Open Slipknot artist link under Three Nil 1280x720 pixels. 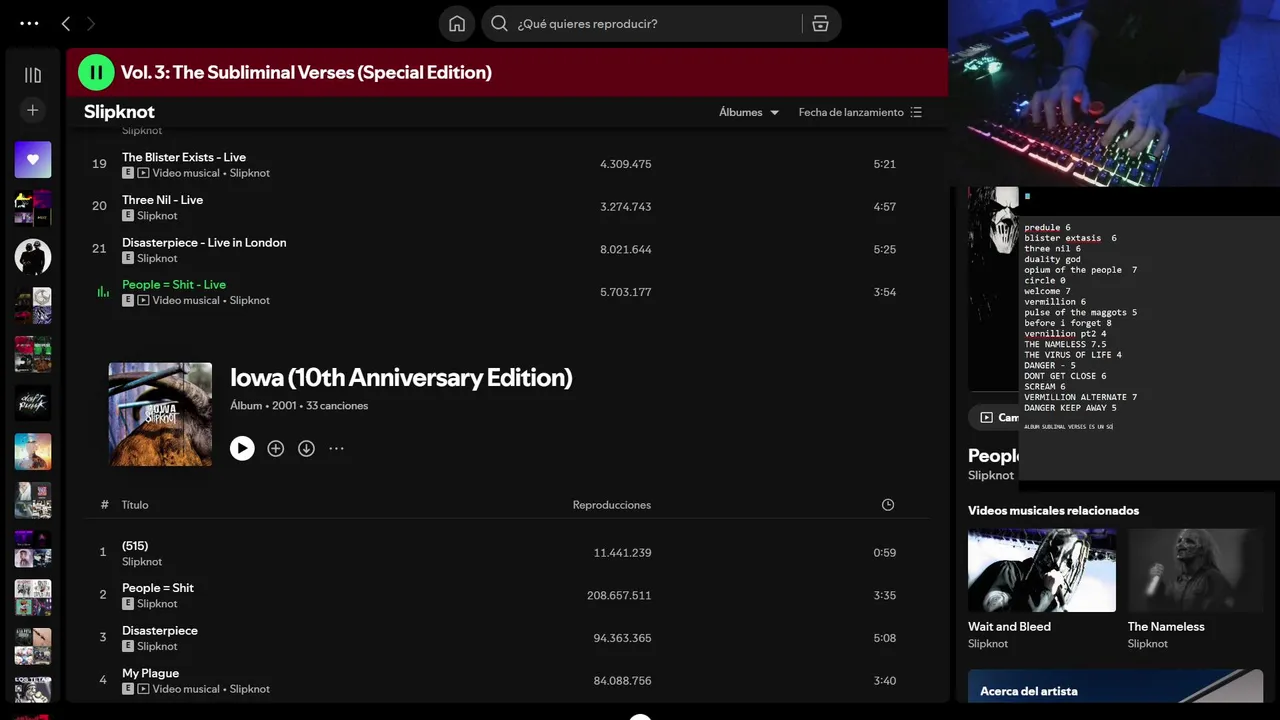pyautogui.click(x=157, y=216)
